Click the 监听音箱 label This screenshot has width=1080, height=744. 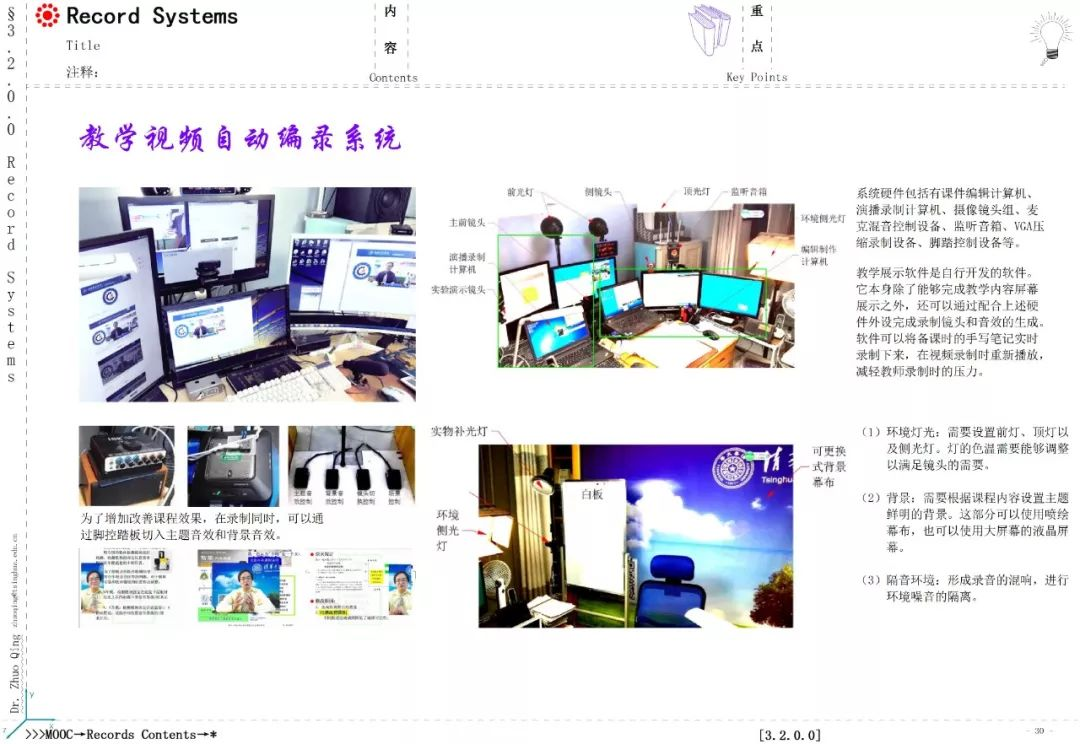(749, 192)
